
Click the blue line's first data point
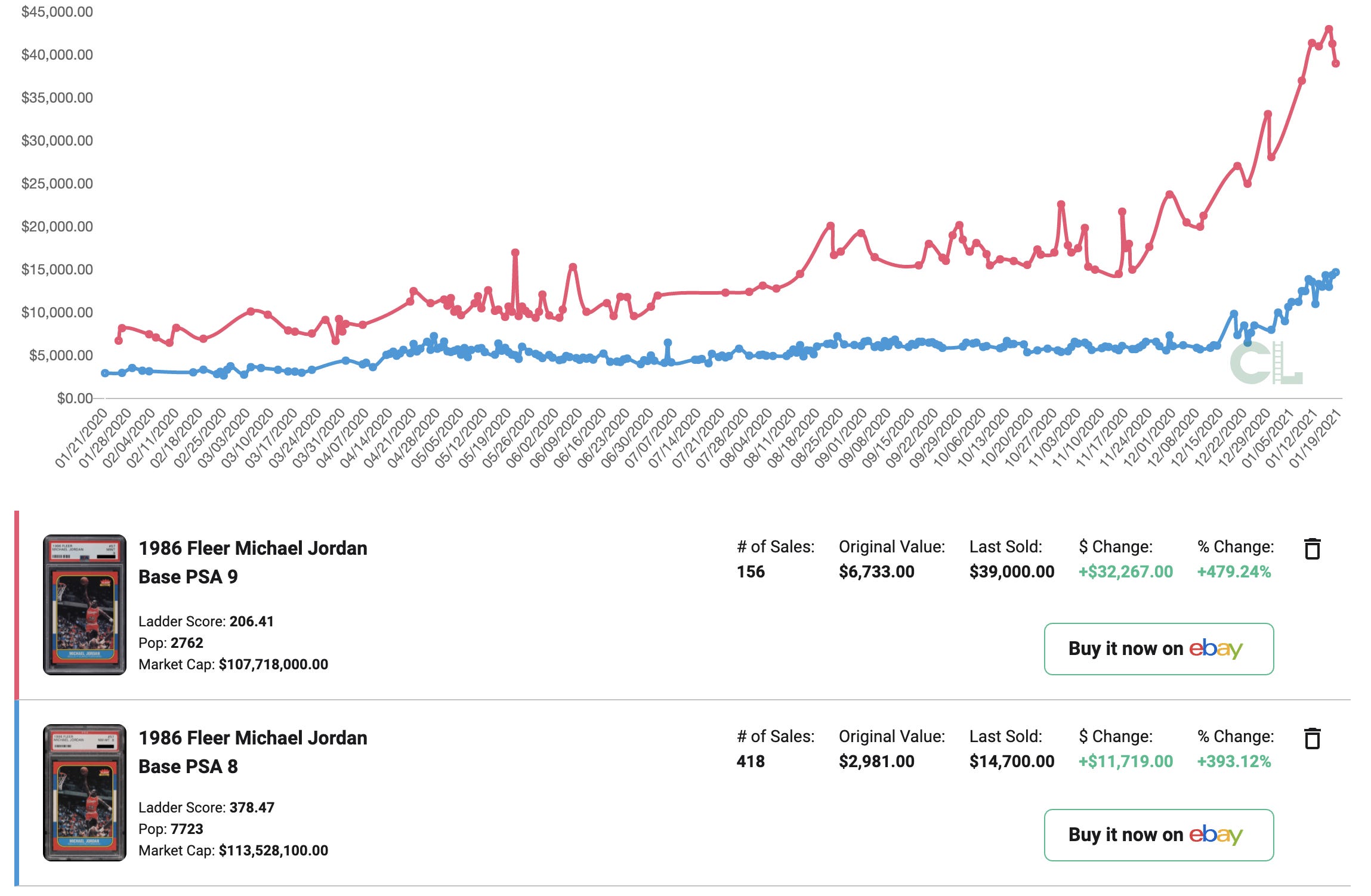105,373
